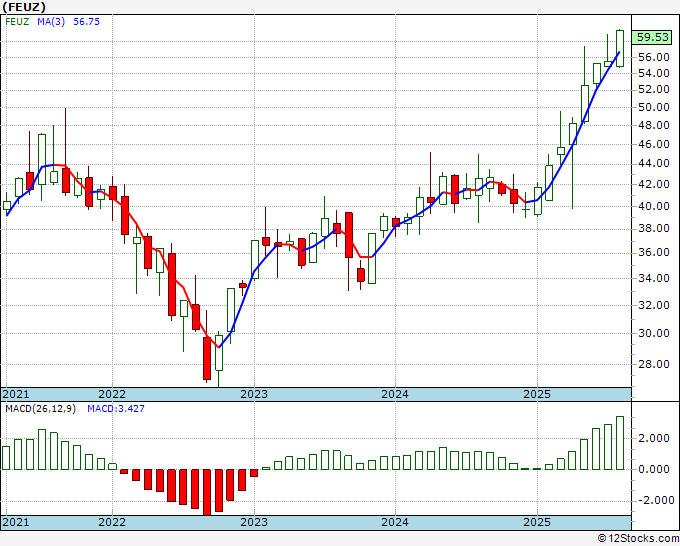Open the 12Stocks.com copyright link
This screenshot has width=680, height=546.
click(638, 539)
